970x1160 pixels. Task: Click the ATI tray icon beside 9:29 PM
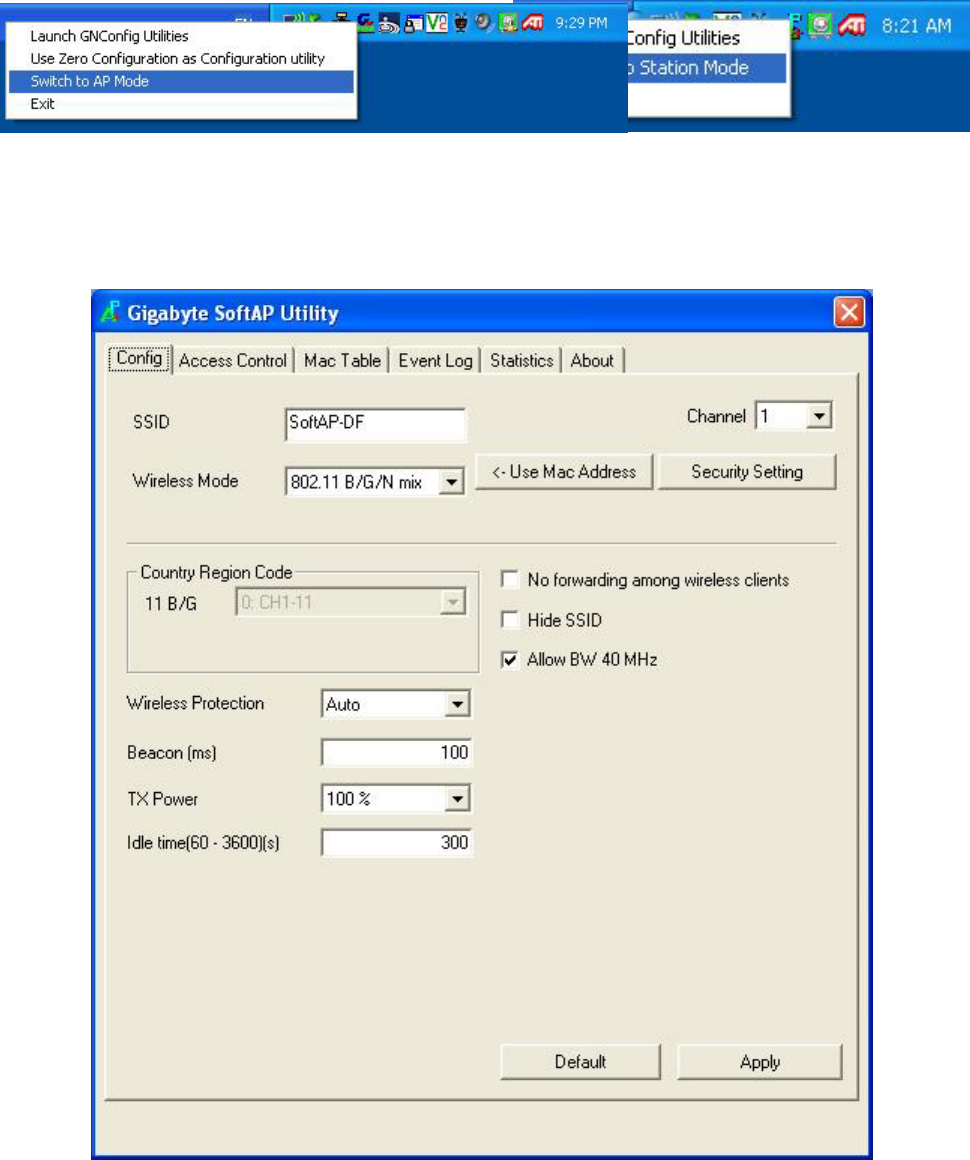click(x=533, y=23)
